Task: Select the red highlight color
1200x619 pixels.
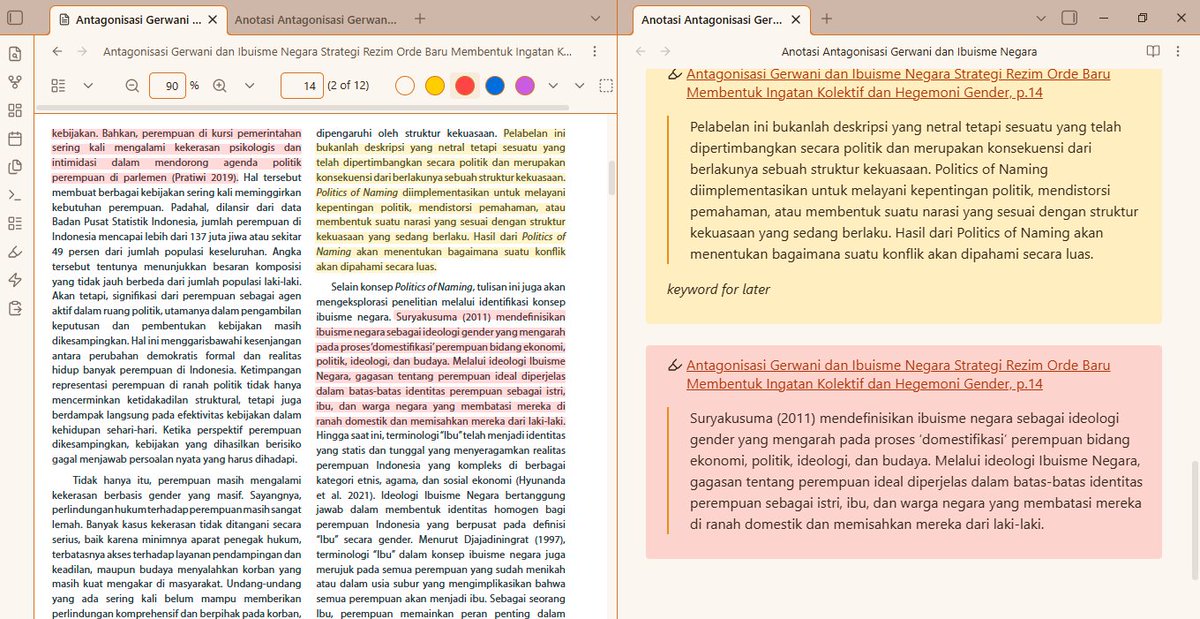Action: (x=464, y=86)
